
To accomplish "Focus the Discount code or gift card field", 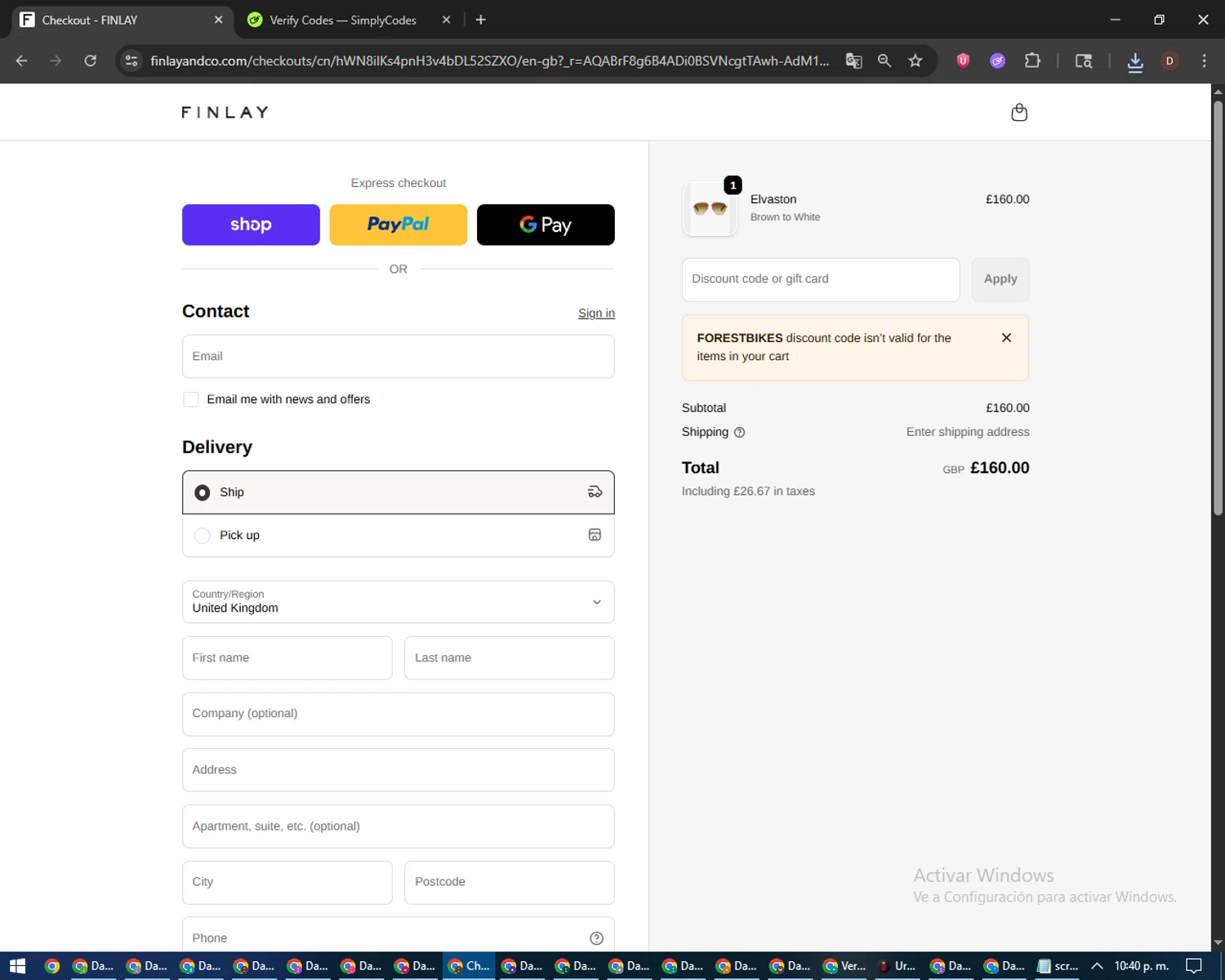I will pyautogui.click(x=821, y=279).
